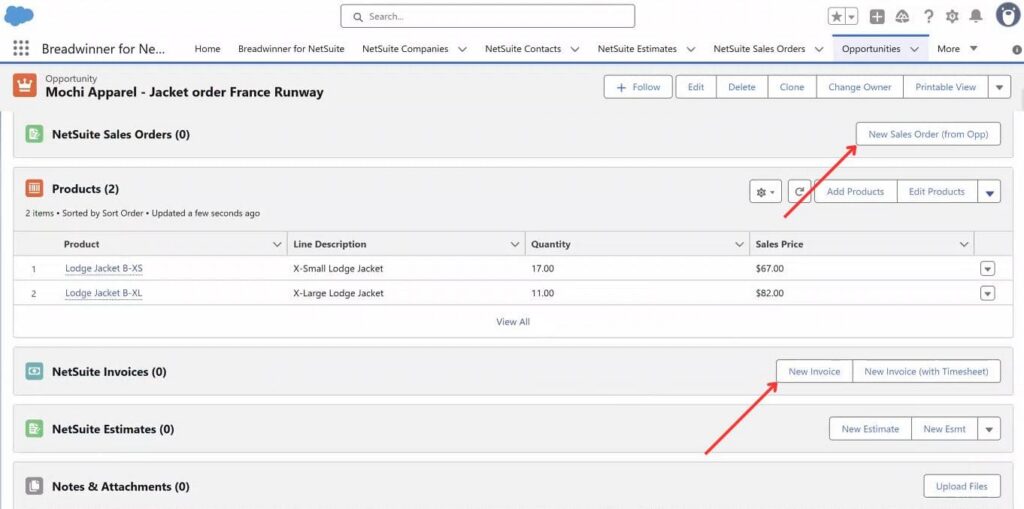This screenshot has width=1024, height=509.
Task: Follow this opportunity
Action: (638, 87)
